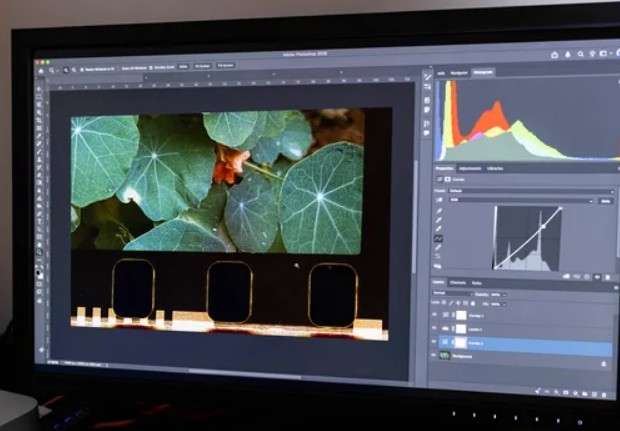Click the bottom-left endpoint of the curve
This screenshot has height=431, width=620.
click(x=495, y=268)
